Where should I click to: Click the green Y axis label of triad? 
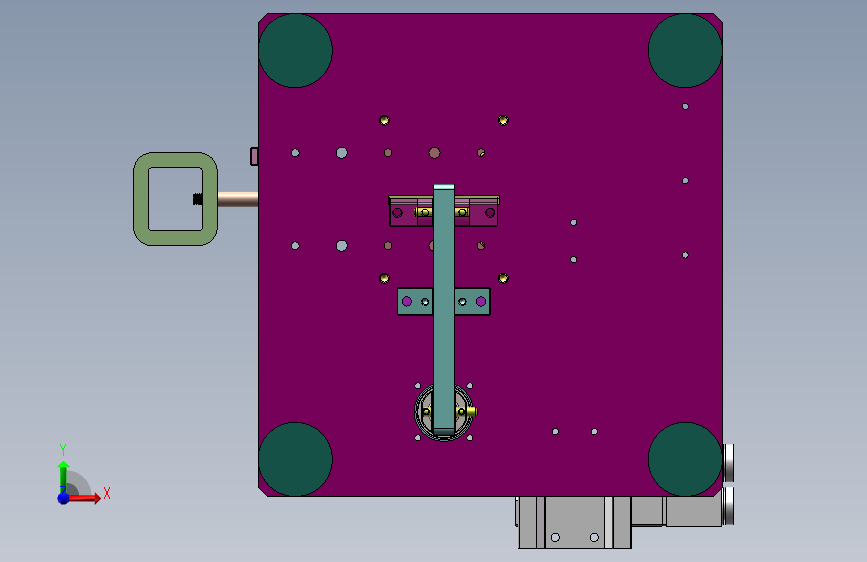[x=63, y=450]
